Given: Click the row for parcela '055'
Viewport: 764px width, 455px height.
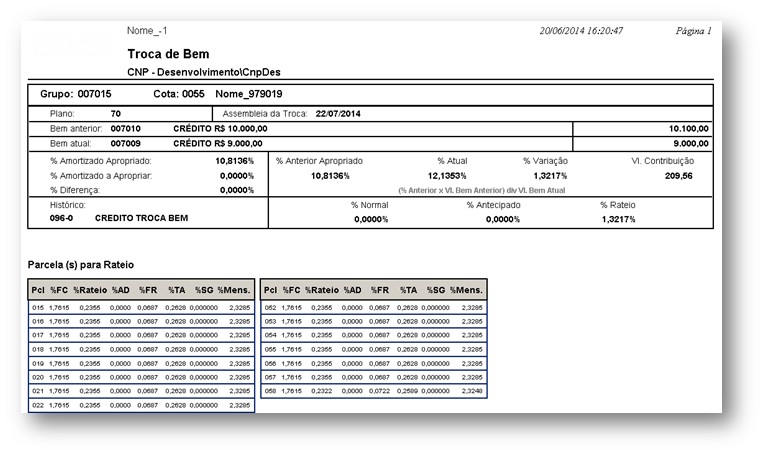Looking at the screenshot, I should coord(374,349).
